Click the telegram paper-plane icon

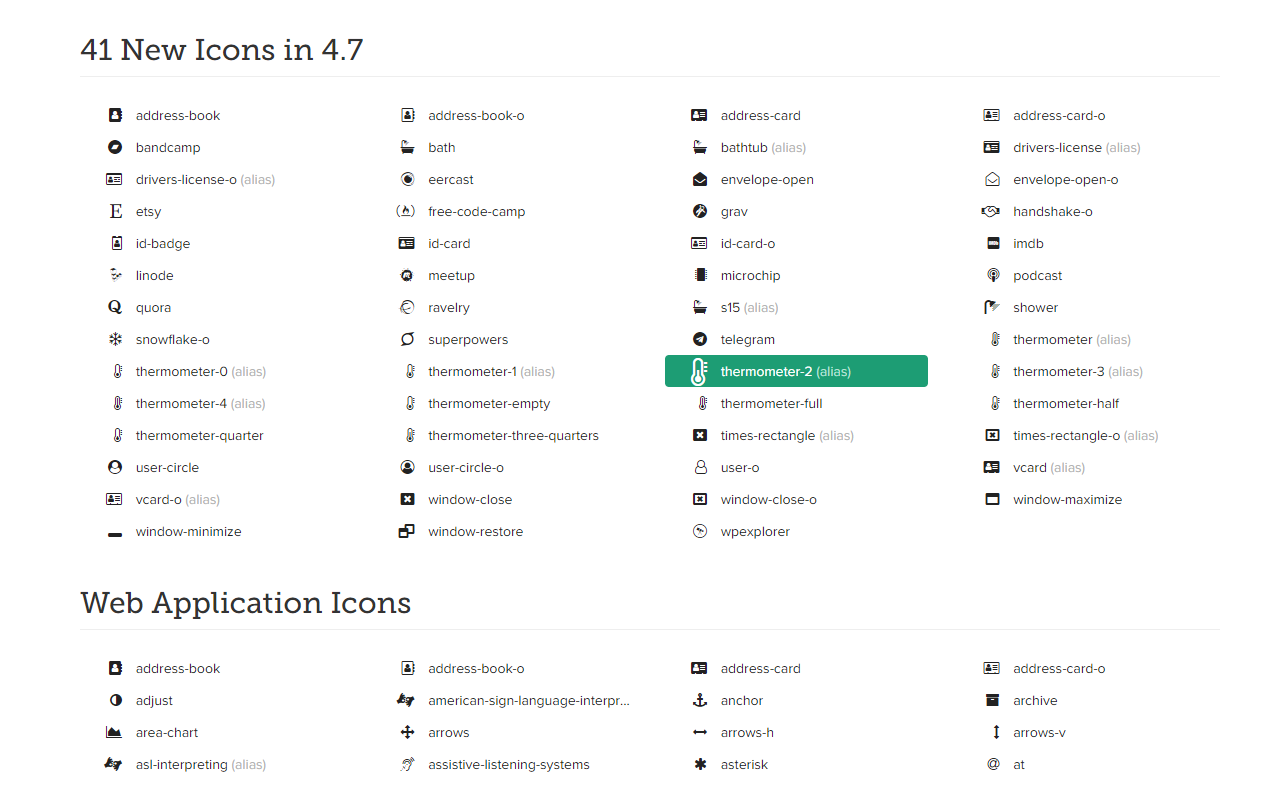[700, 340]
